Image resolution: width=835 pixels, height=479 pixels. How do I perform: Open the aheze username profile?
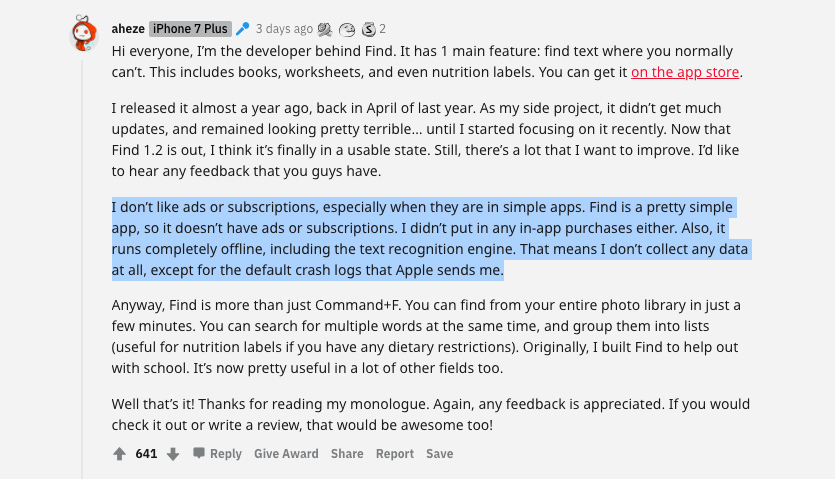coord(127,29)
